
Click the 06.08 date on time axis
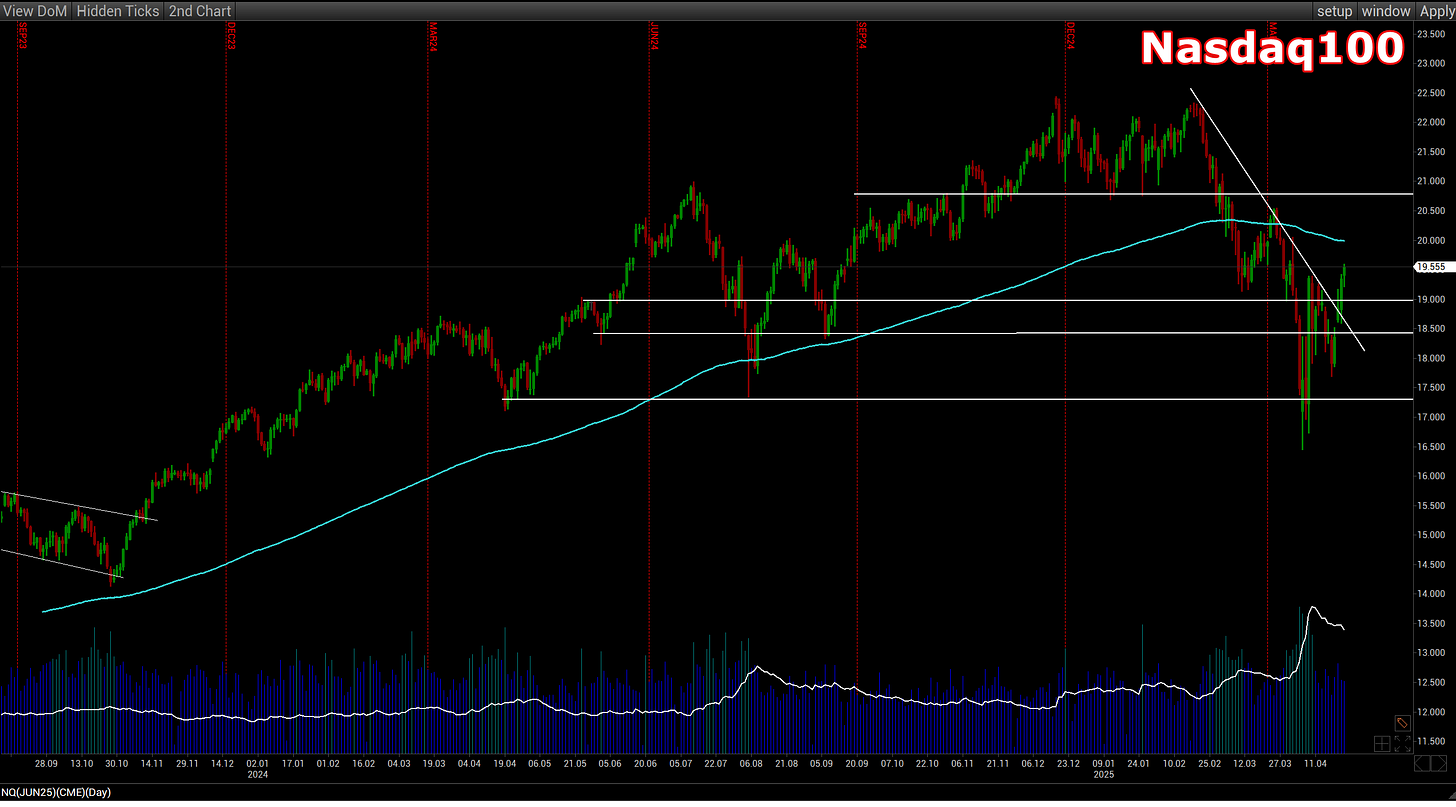tap(751, 763)
